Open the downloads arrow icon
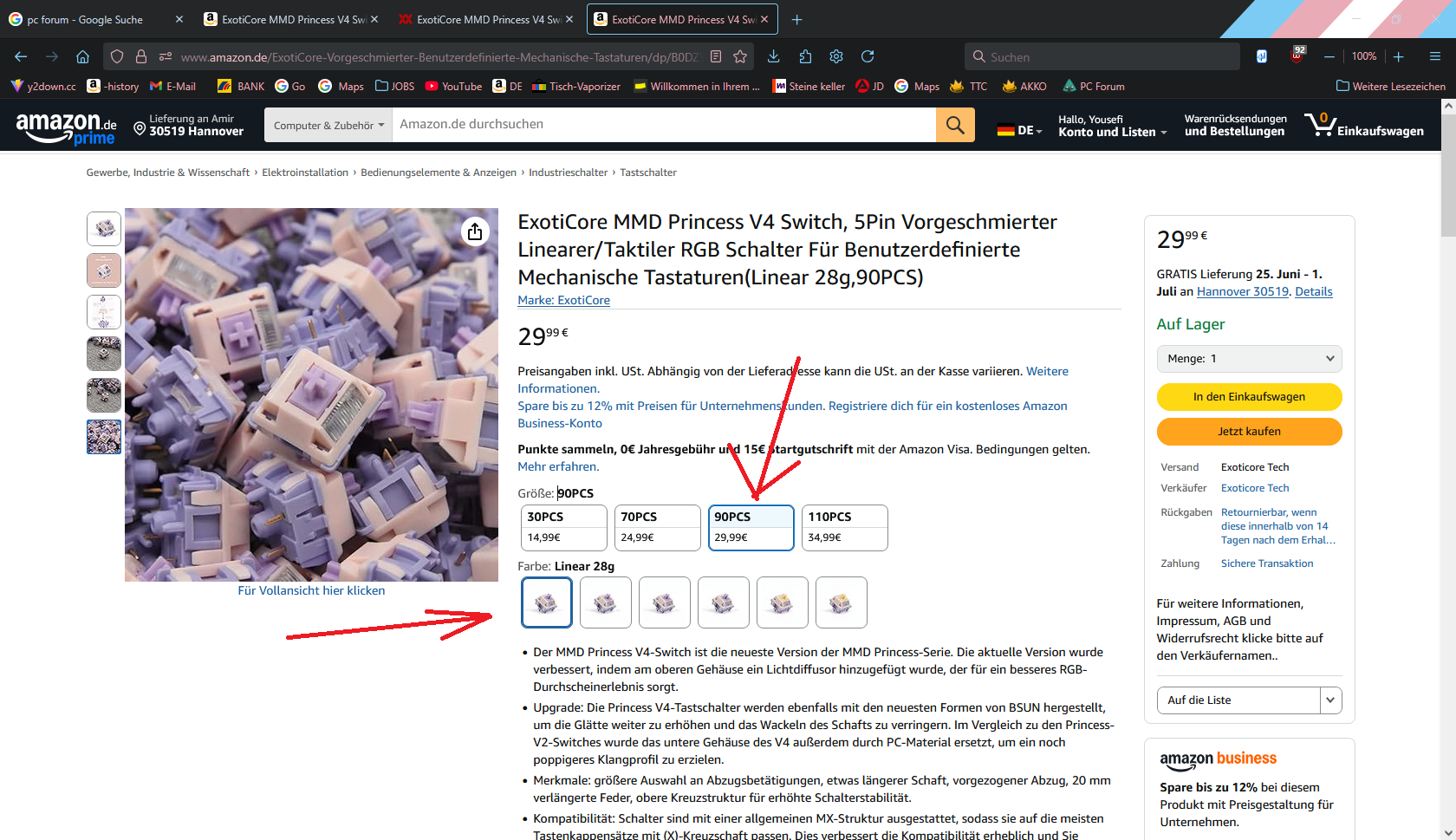Screen dimensions: 1456x840 click(x=774, y=56)
